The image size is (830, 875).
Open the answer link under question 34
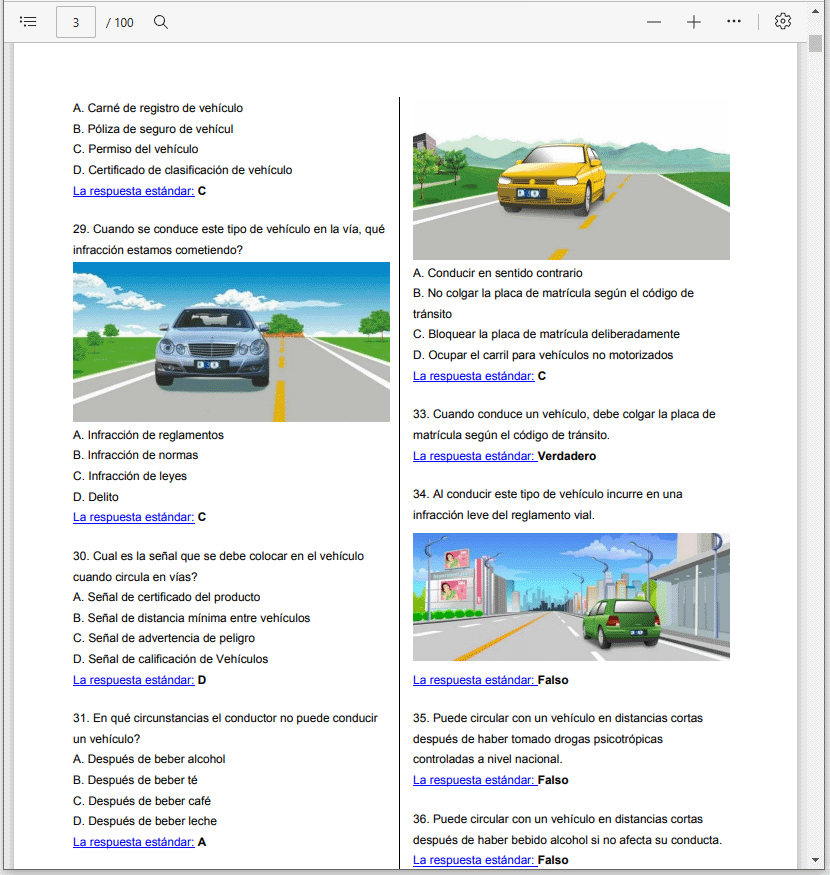(473, 680)
